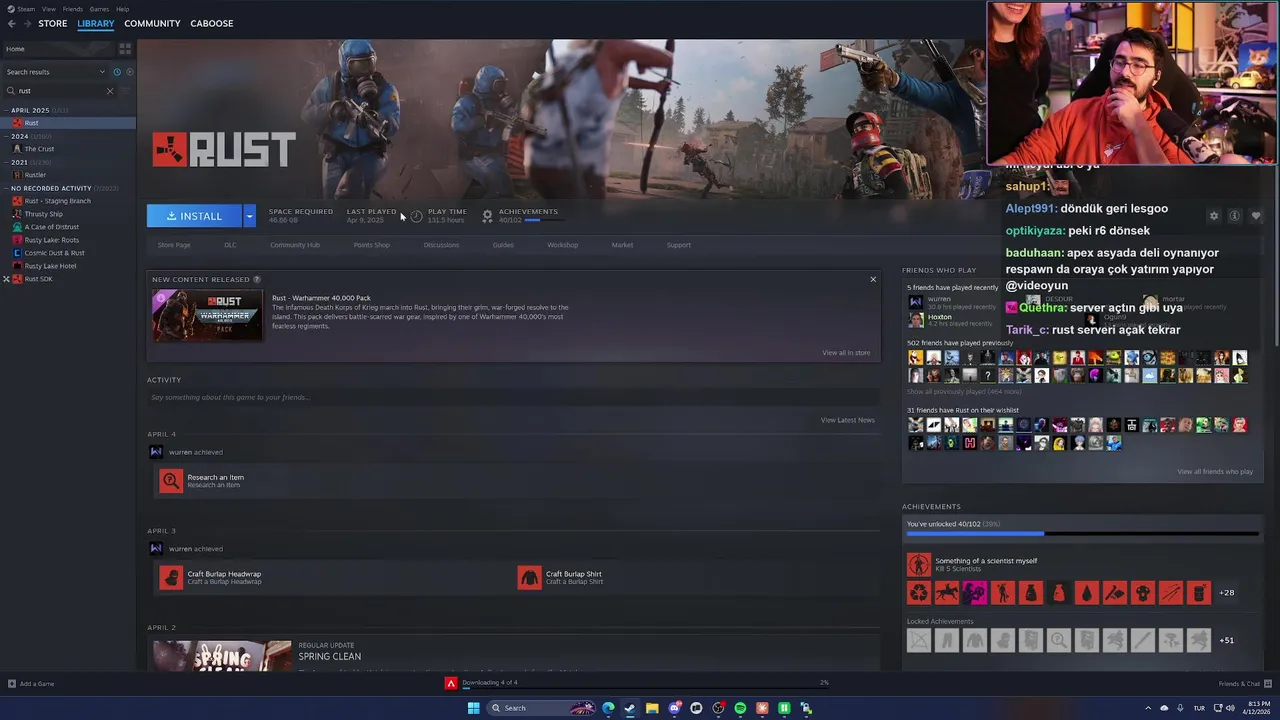Click View all friends who play
This screenshot has width=1280, height=720.
1215,472
